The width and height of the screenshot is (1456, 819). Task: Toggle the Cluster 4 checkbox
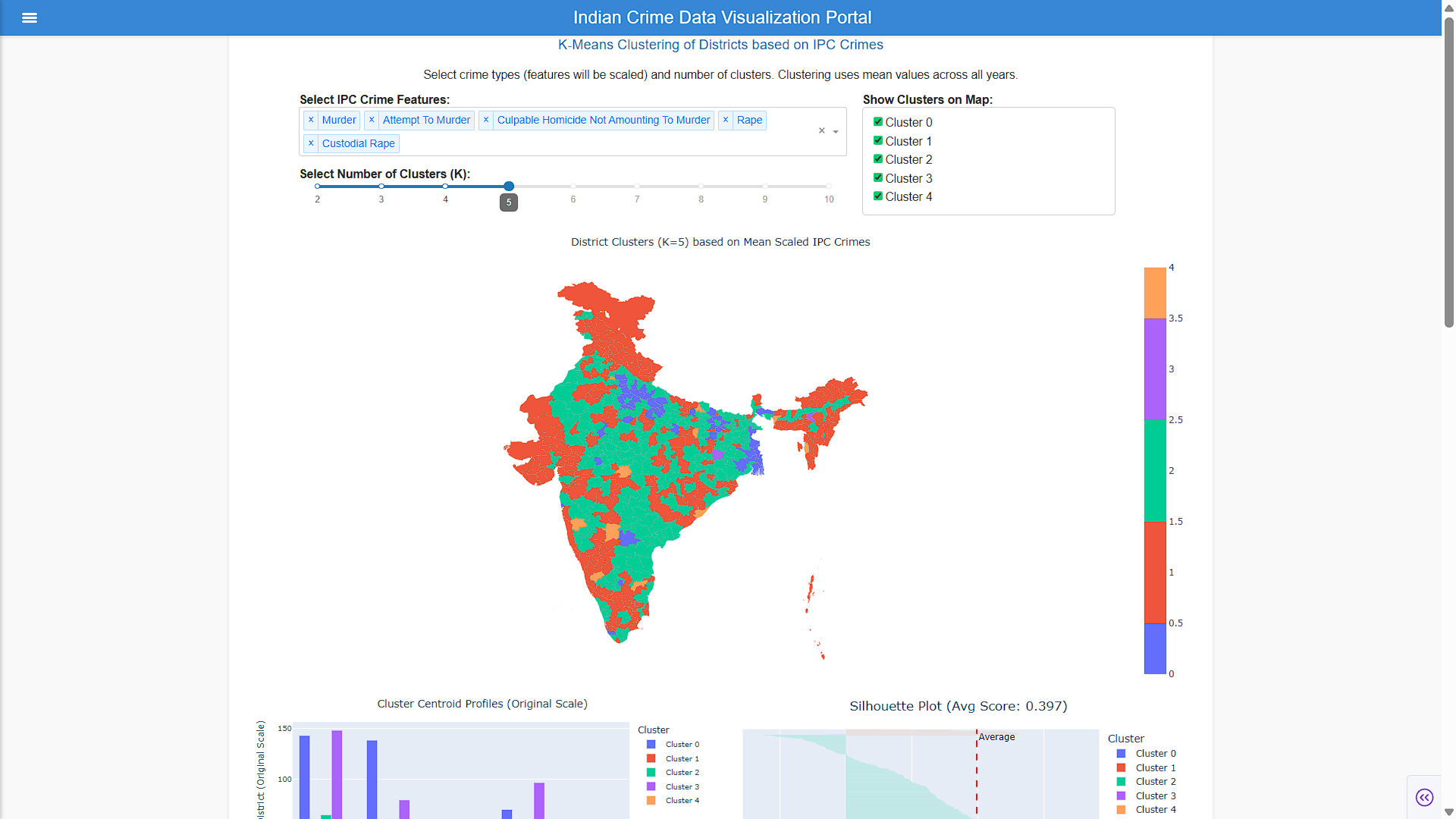(878, 196)
